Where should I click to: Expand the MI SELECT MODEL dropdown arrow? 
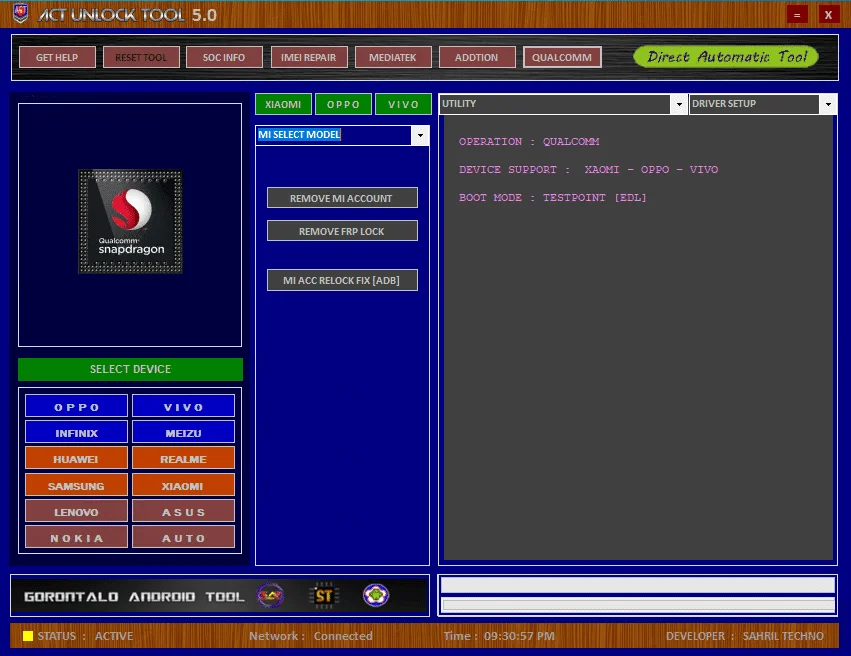point(420,135)
